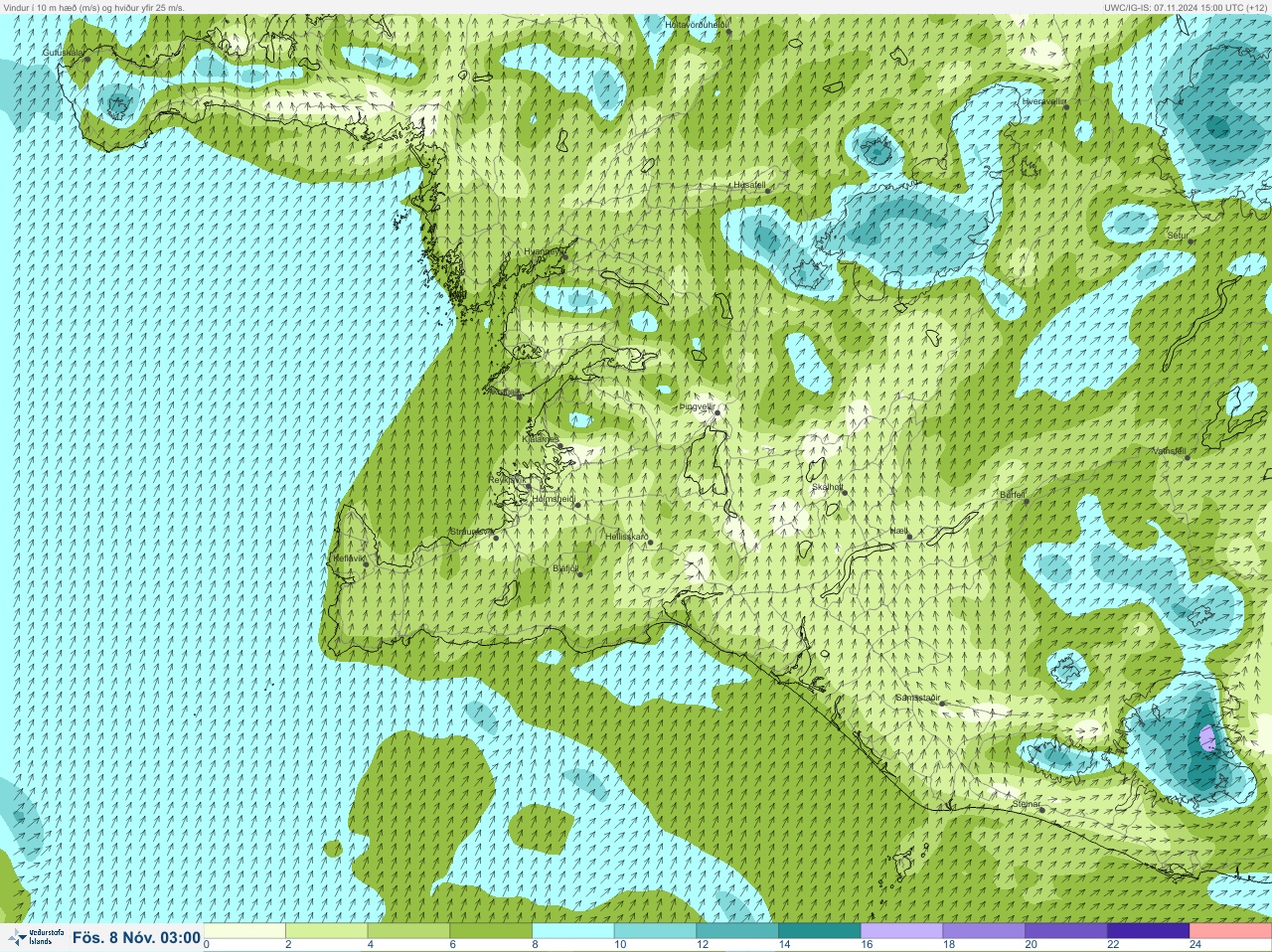Click the map title 'Vindur í 10 m hæð'
Image resolution: width=1272 pixels, height=952 pixels.
(x=39, y=7)
